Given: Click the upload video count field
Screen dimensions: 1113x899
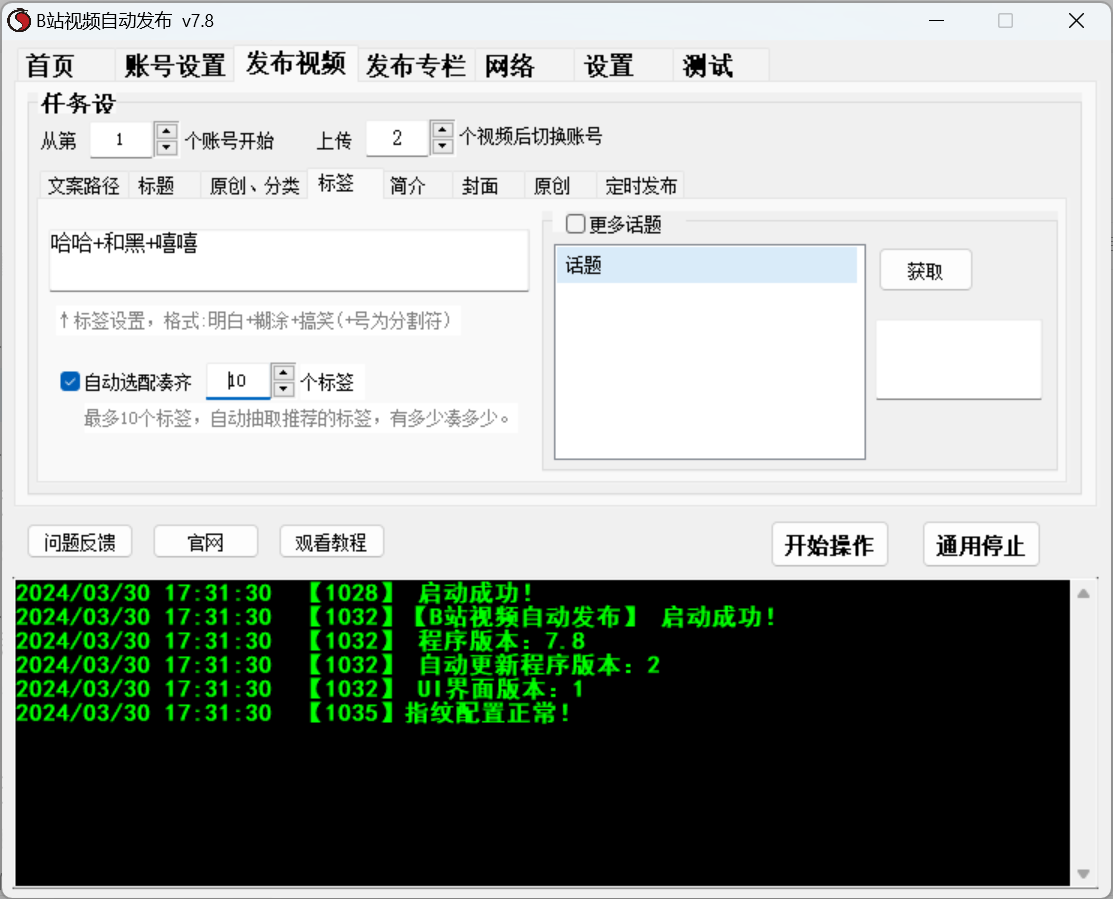Looking at the screenshot, I should (397, 138).
